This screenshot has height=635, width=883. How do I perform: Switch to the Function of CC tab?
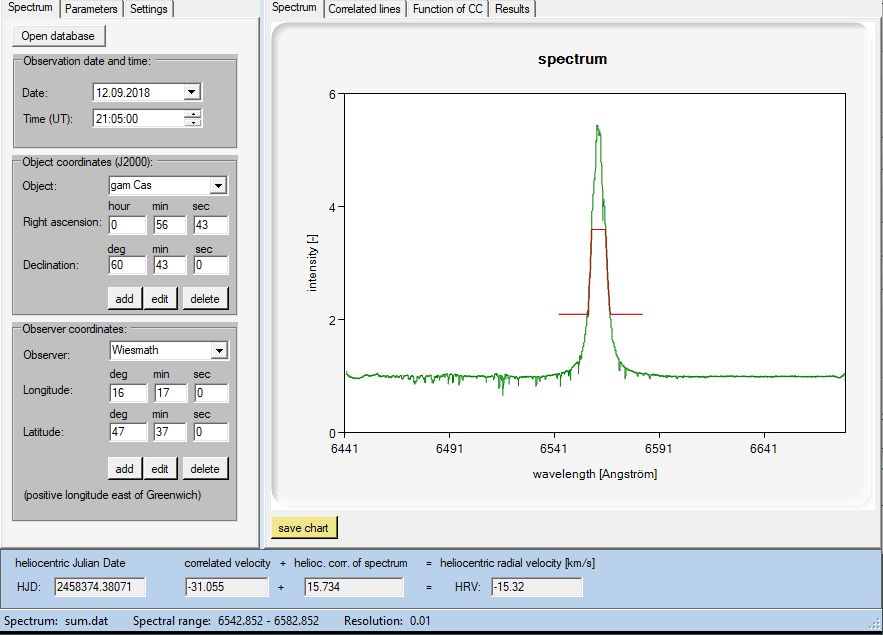tap(448, 9)
